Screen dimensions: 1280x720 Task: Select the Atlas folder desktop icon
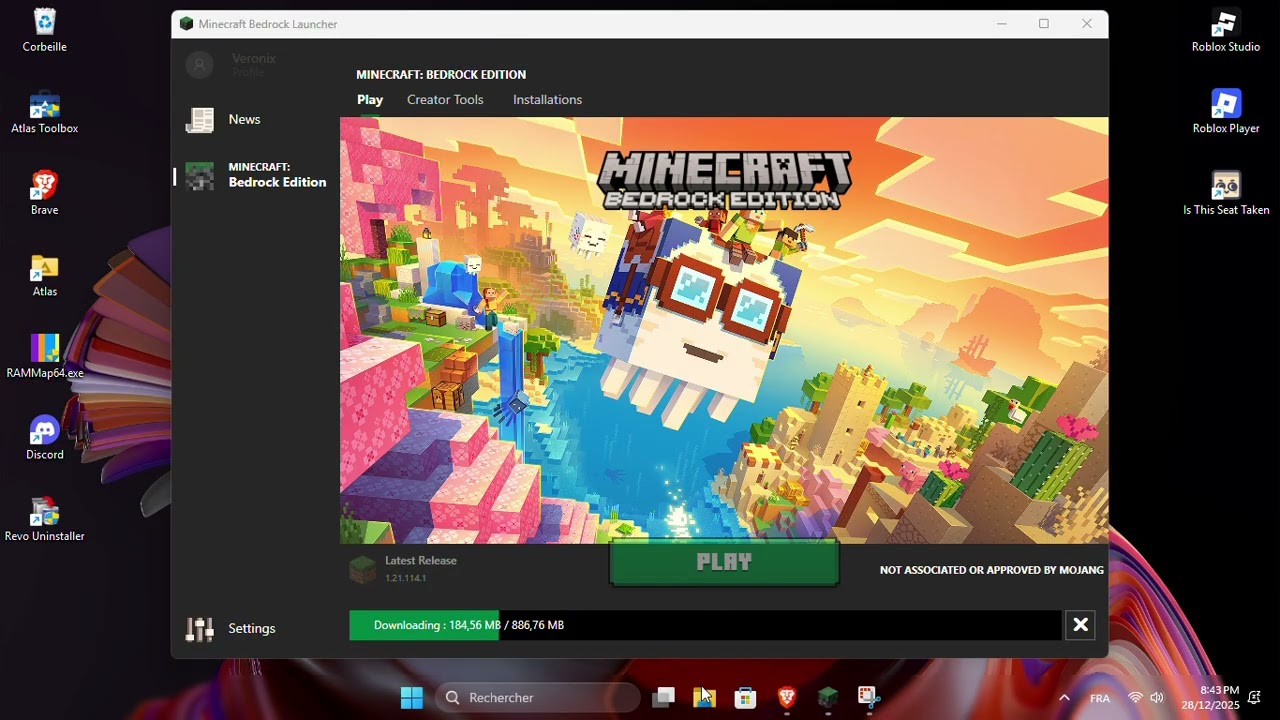(45, 275)
